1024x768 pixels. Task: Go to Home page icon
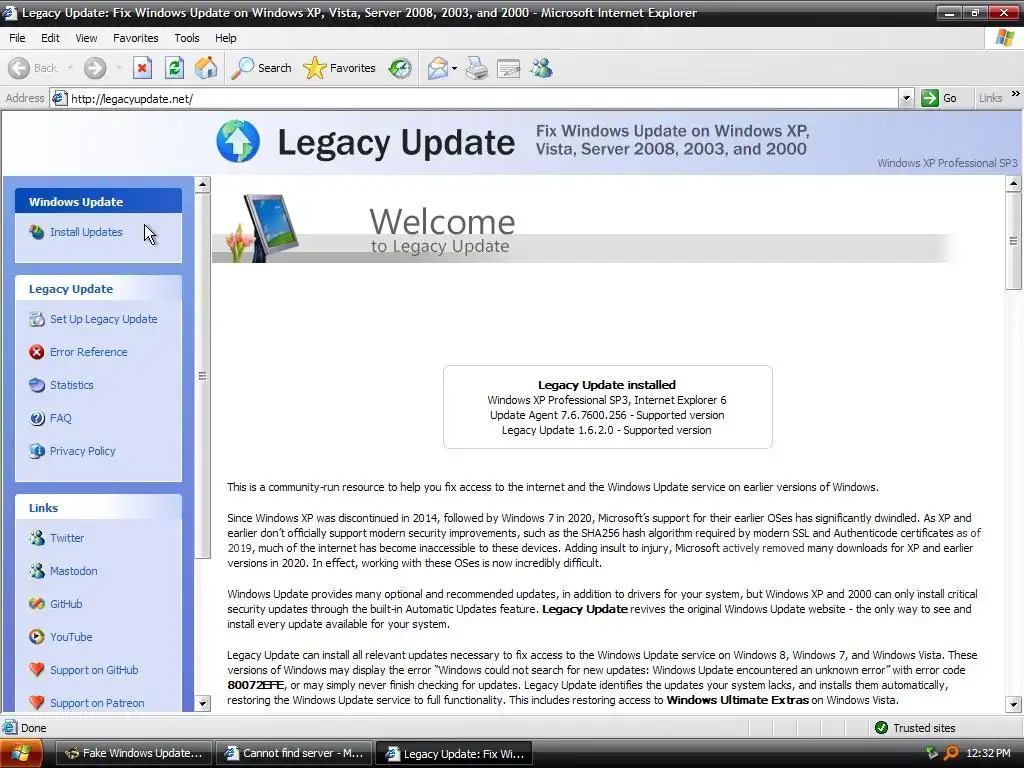point(206,68)
